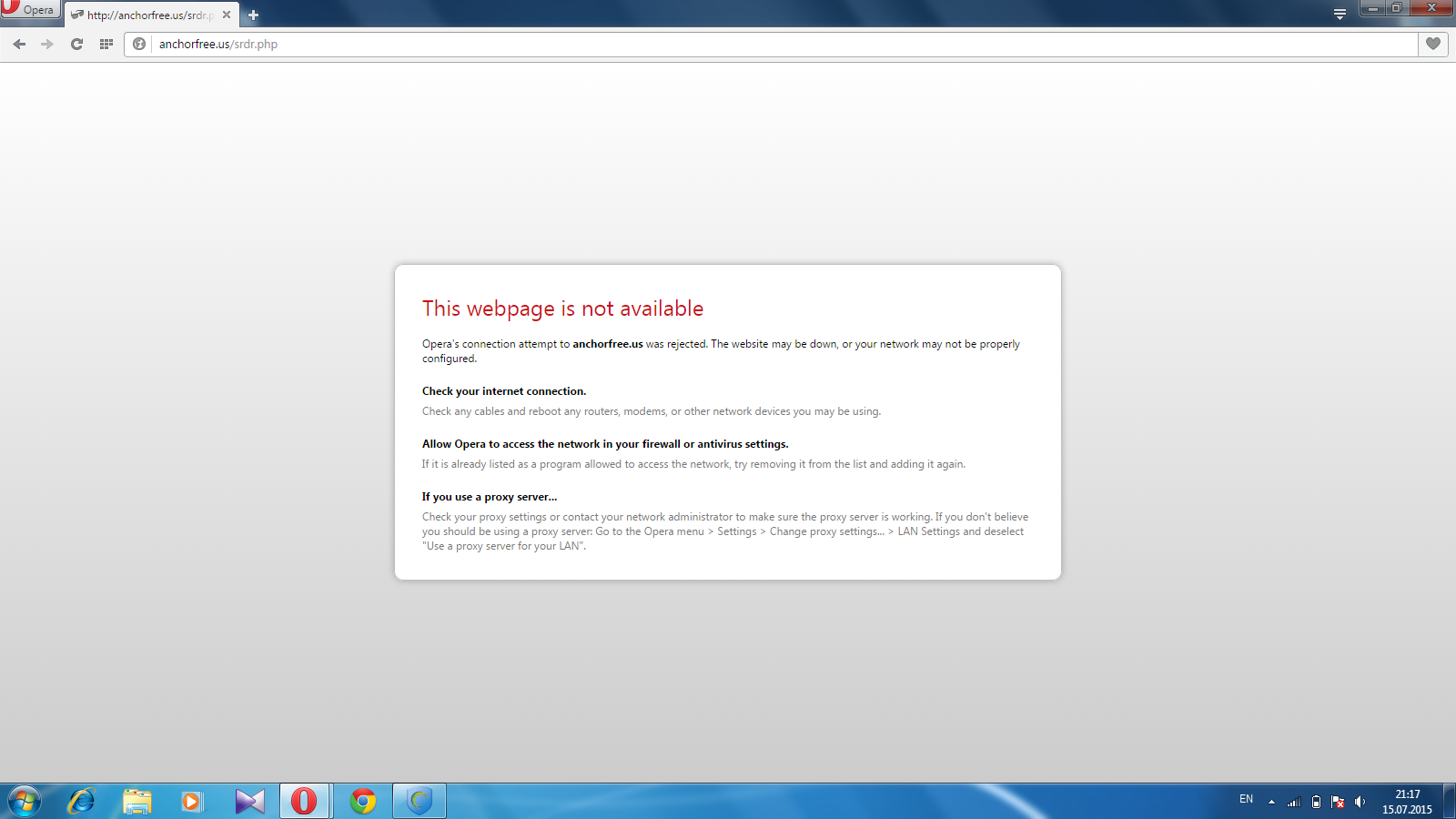Image resolution: width=1456 pixels, height=819 pixels.
Task: Open the power battery tray icon
Action: click(x=1316, y=802)
